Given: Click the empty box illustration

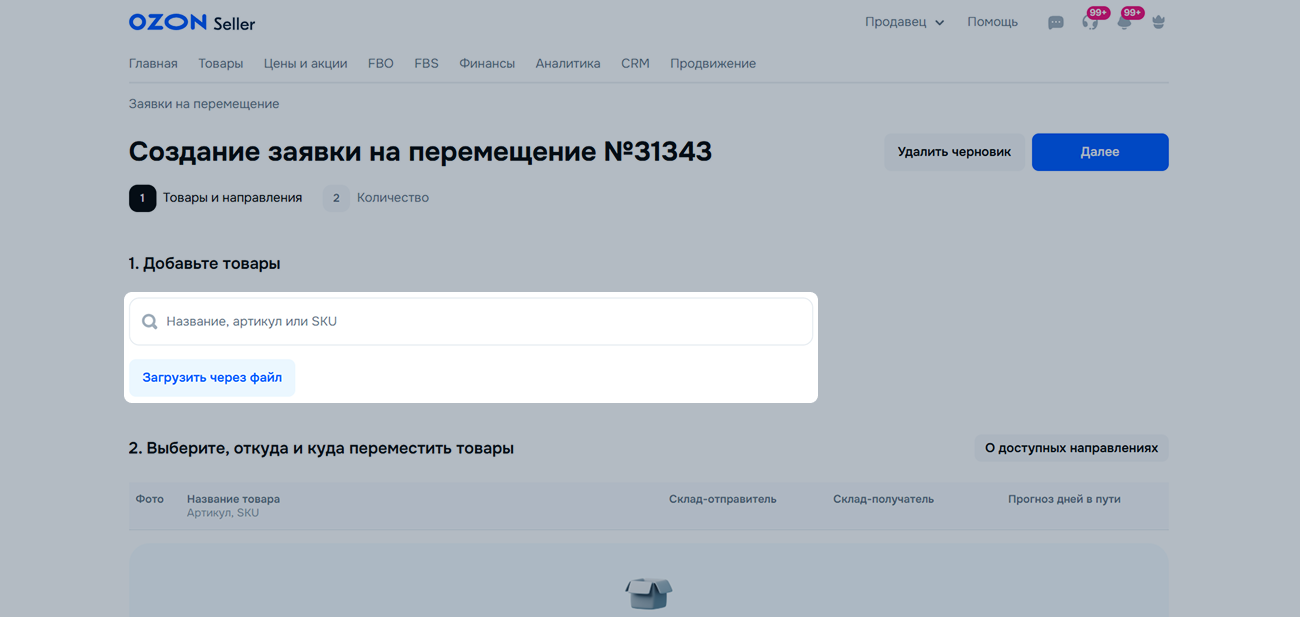Looking at the screenshot, I should (x=648, y=593).
